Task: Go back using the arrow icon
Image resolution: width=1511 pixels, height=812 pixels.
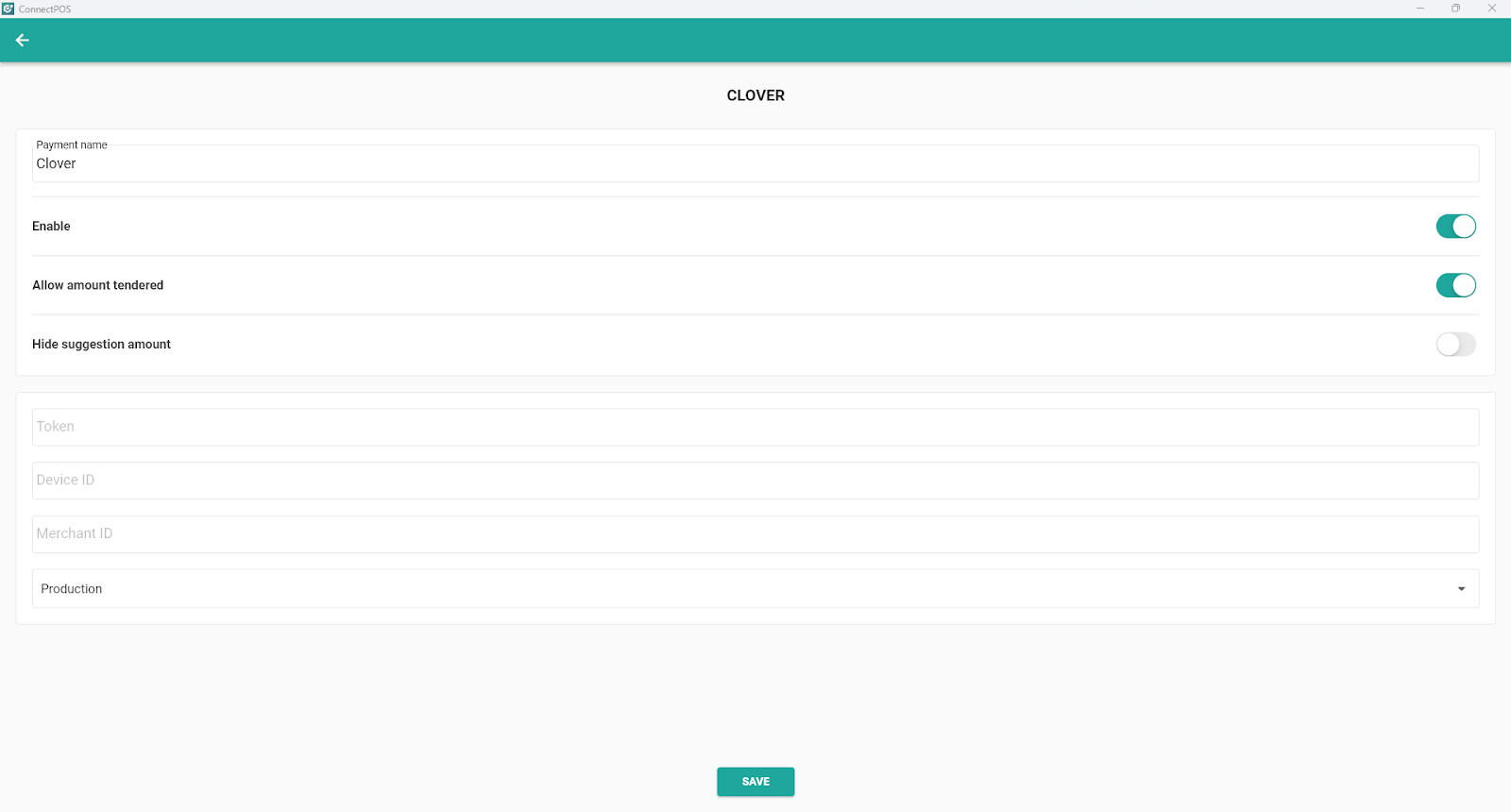Action: 23,41
